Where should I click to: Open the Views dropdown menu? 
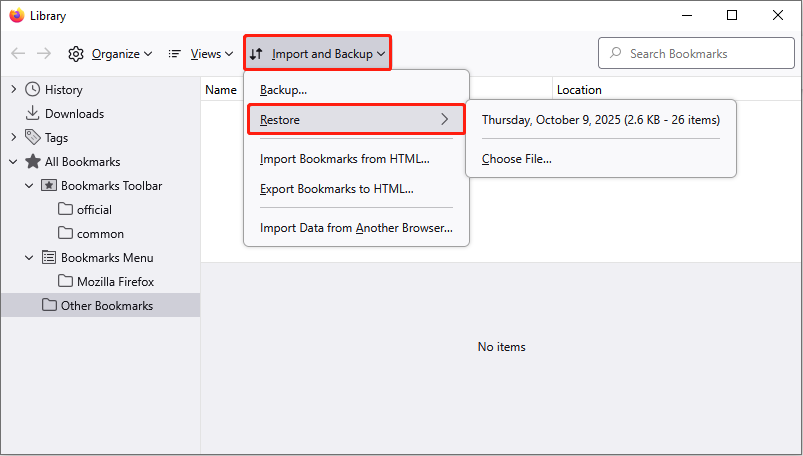200,53
